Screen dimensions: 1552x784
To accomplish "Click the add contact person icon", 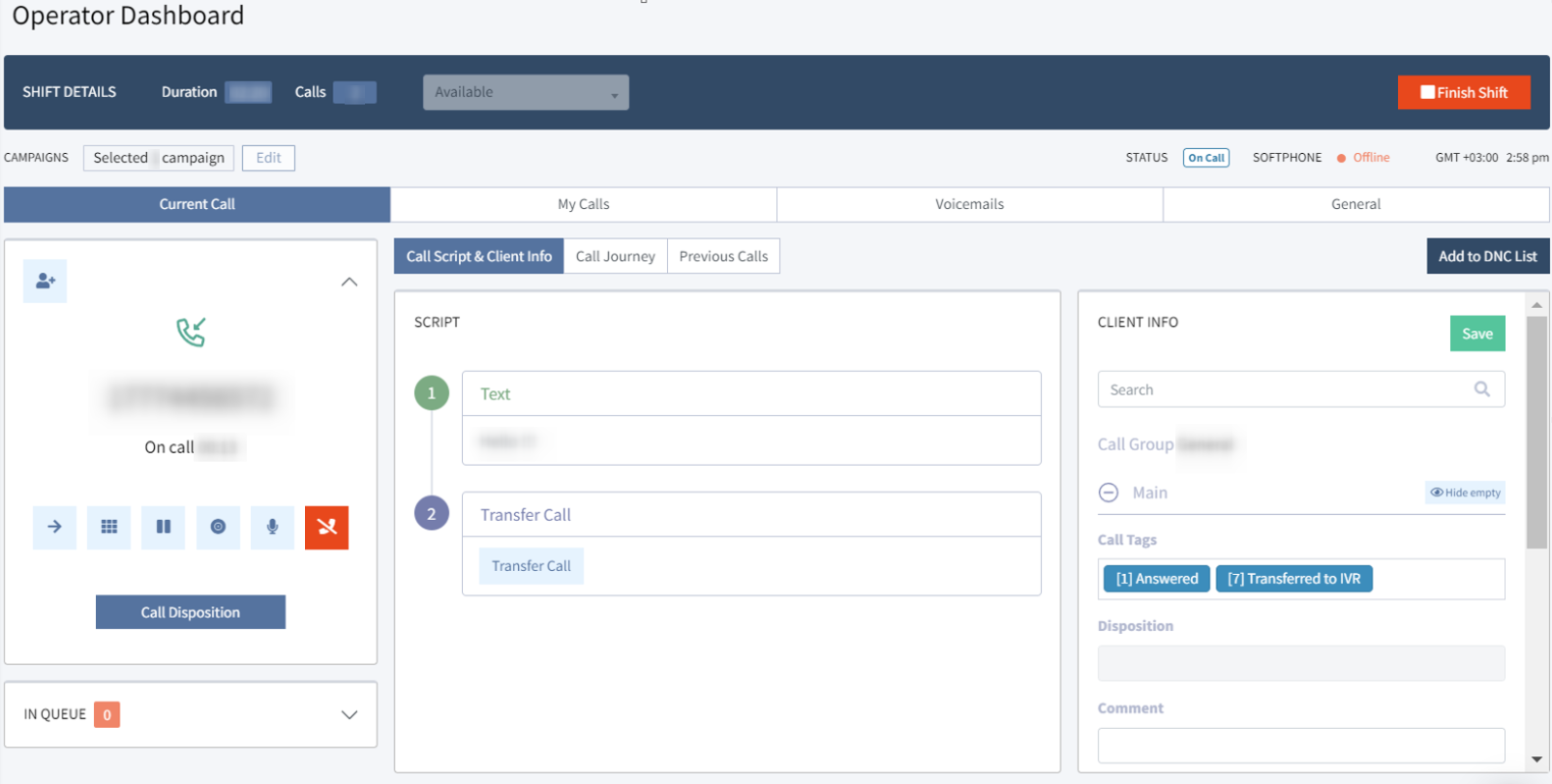I will click(x=46, y=281).
